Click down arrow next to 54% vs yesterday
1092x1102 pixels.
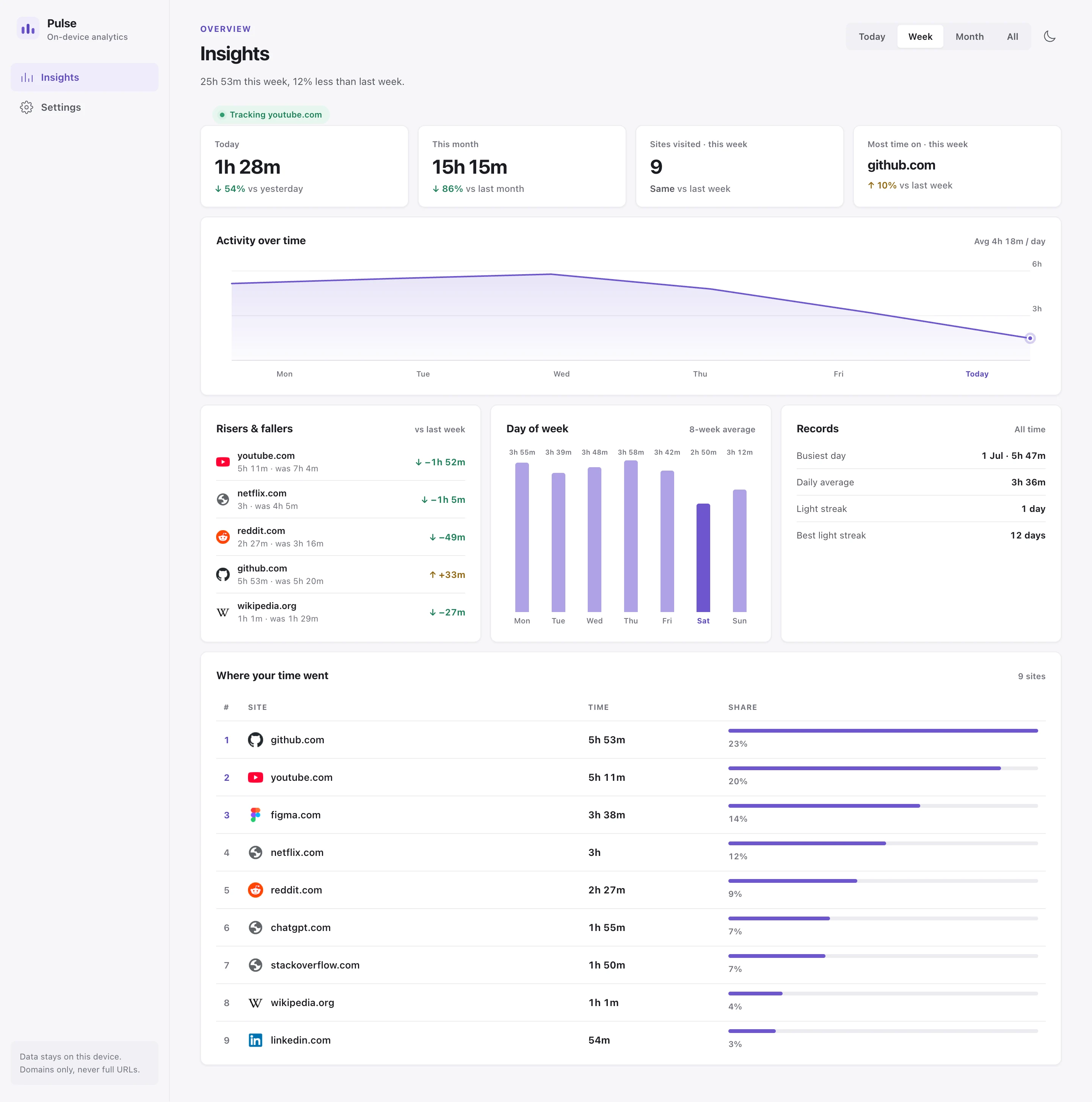(218, 189)
